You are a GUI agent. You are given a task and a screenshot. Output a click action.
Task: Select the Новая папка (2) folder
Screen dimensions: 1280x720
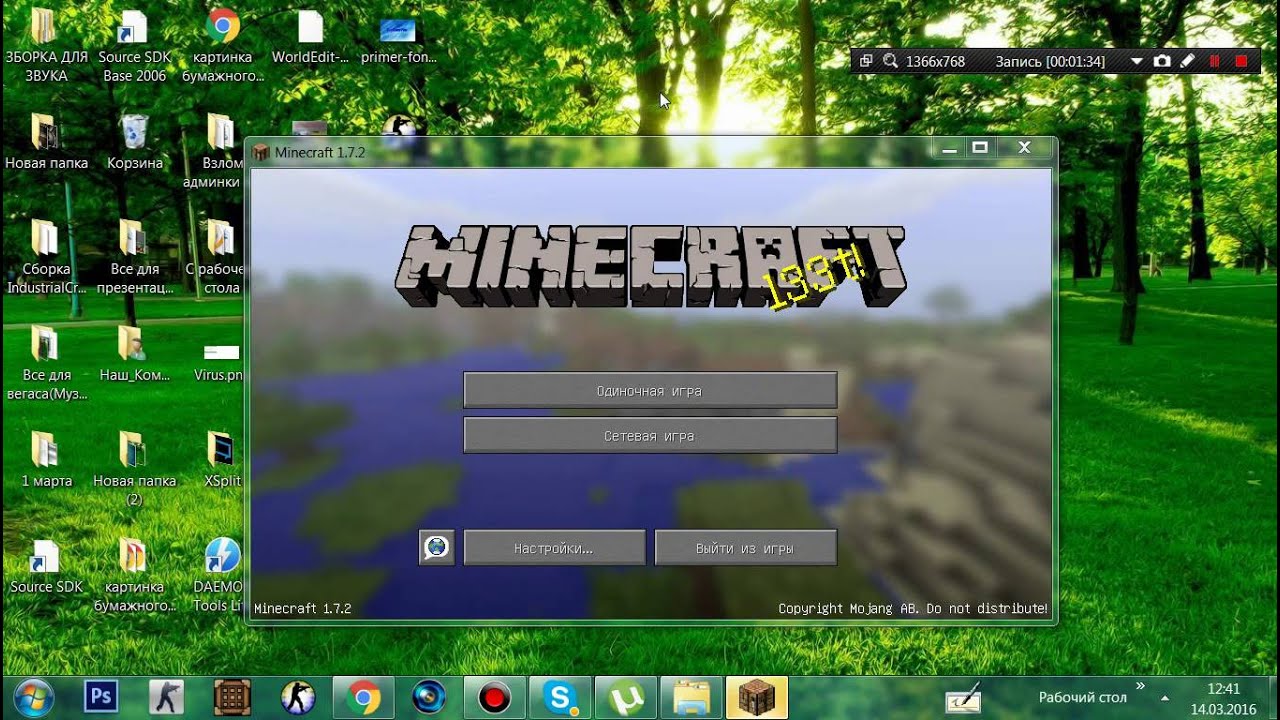[x=134, y=470]
